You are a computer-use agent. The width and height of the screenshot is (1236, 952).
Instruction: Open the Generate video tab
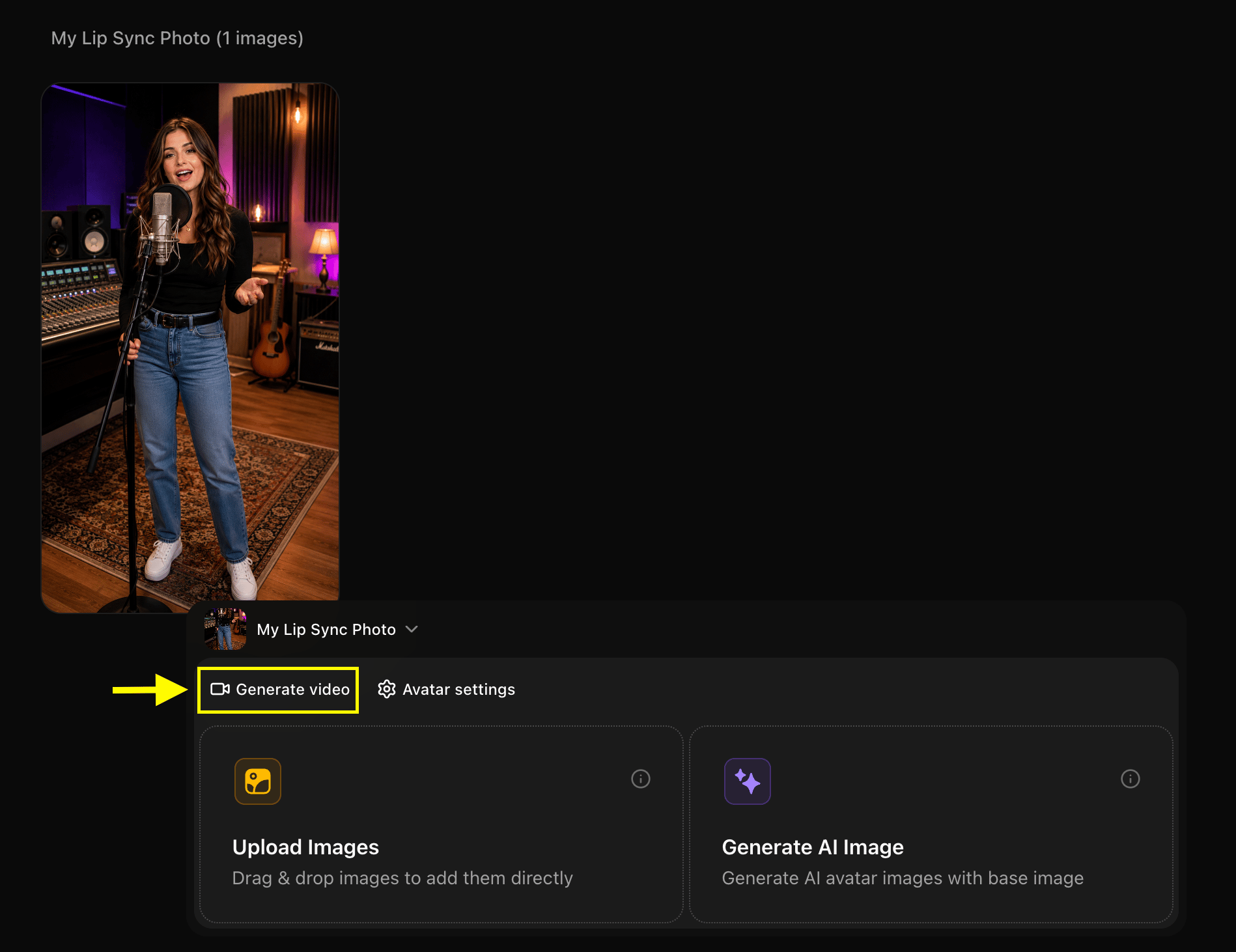279,690
